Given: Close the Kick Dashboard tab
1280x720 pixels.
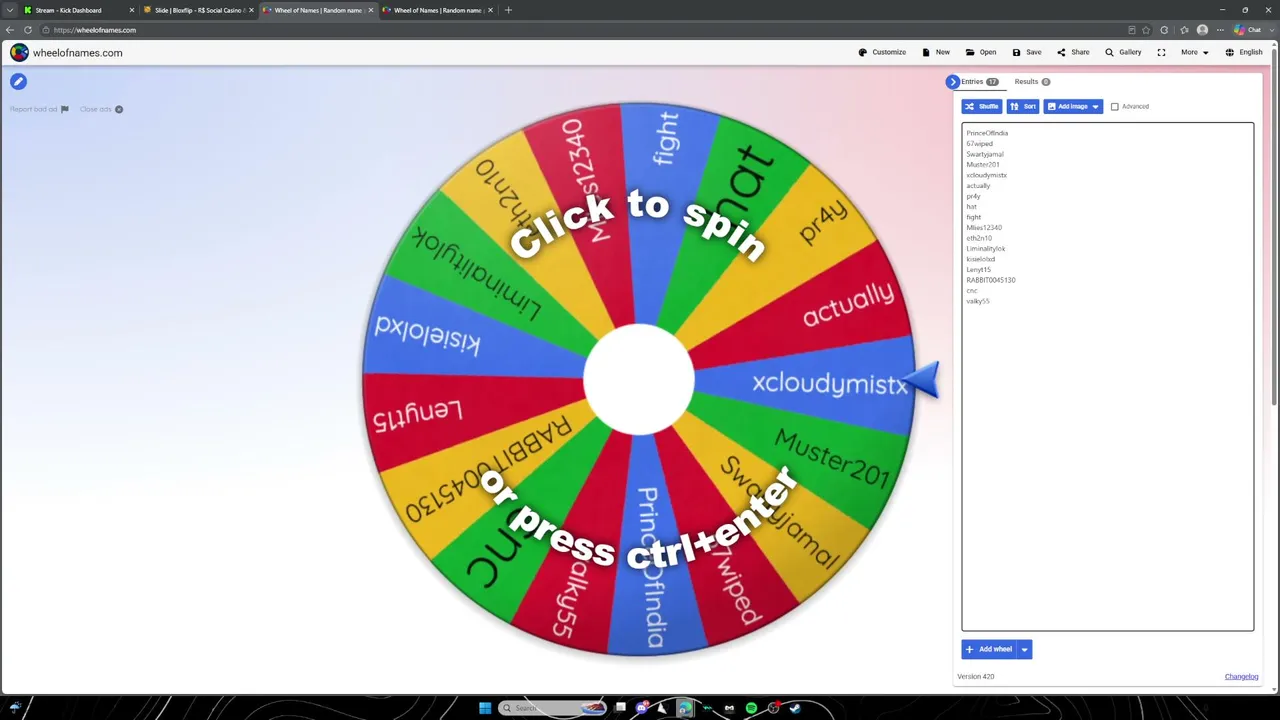Looking at the screenshot, I should [x=131, y=10].
